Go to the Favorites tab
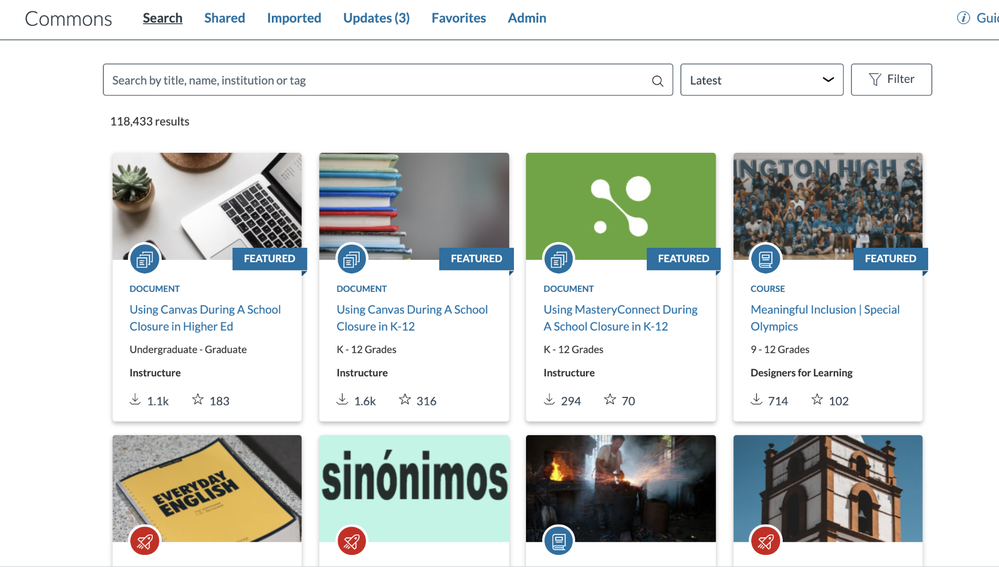 tap(458, 18)
